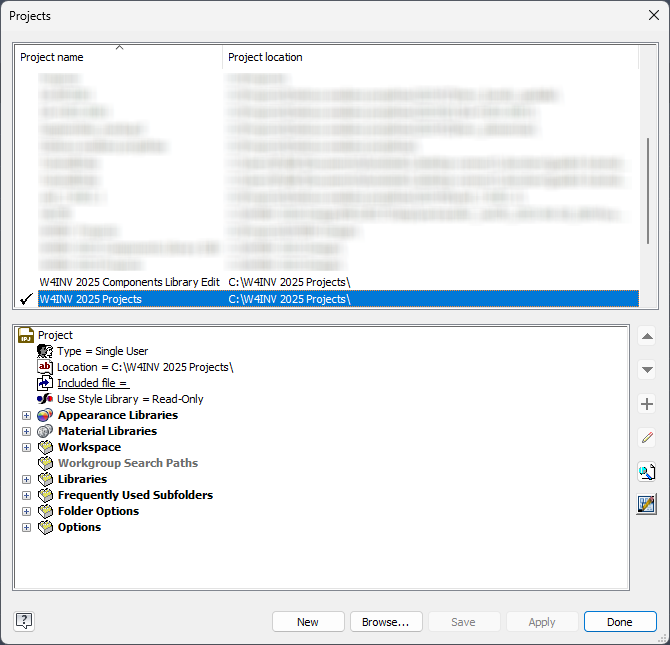
Task: Click the Material Libraries icon
Action: [x=45, y=431]
